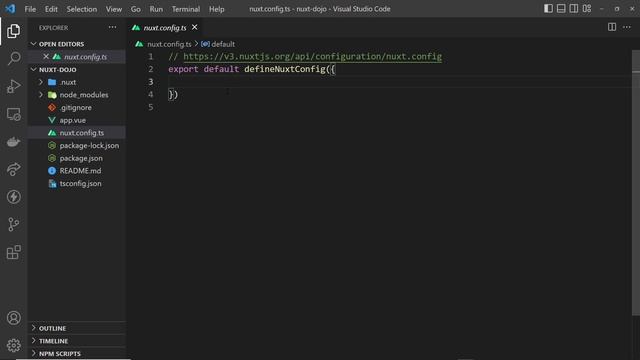Open the app.vue file
The height and width of the screenshot is (360, 640).
(x=77, y=120)
